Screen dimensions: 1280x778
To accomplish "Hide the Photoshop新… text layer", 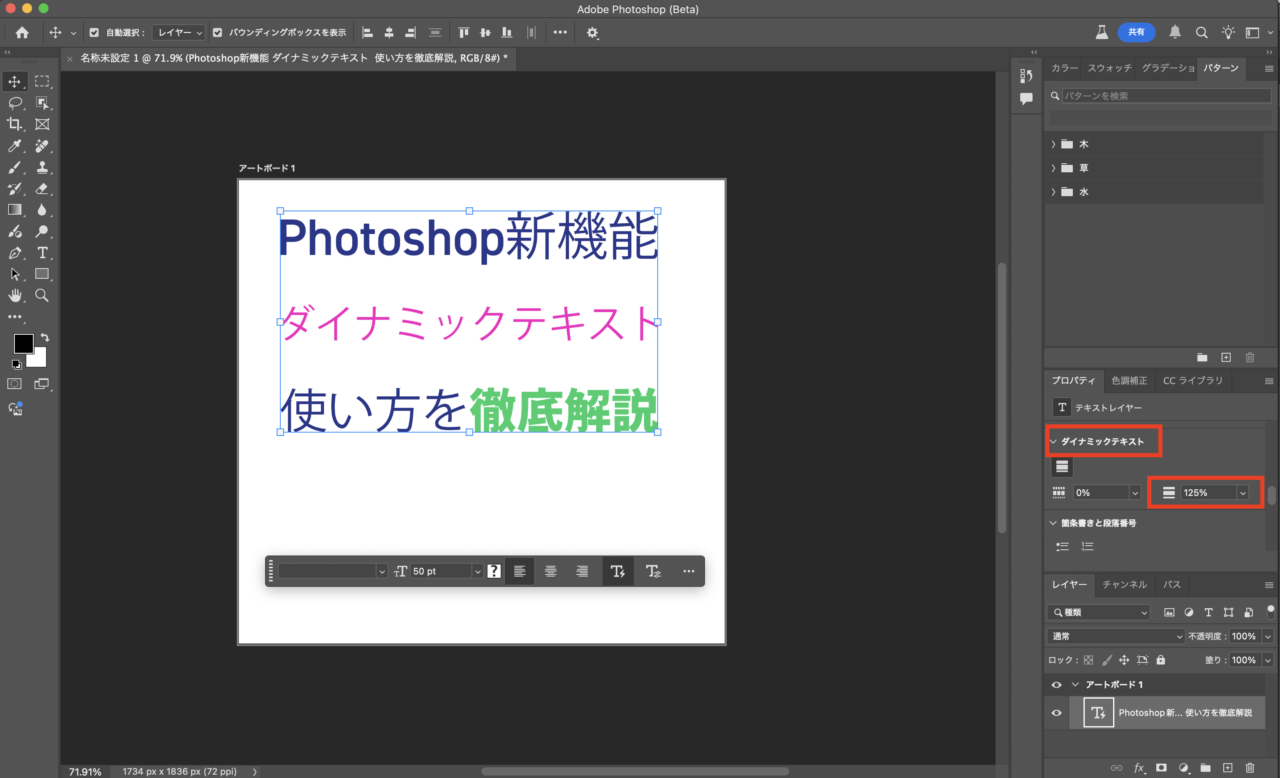I will coord(1056,713).
